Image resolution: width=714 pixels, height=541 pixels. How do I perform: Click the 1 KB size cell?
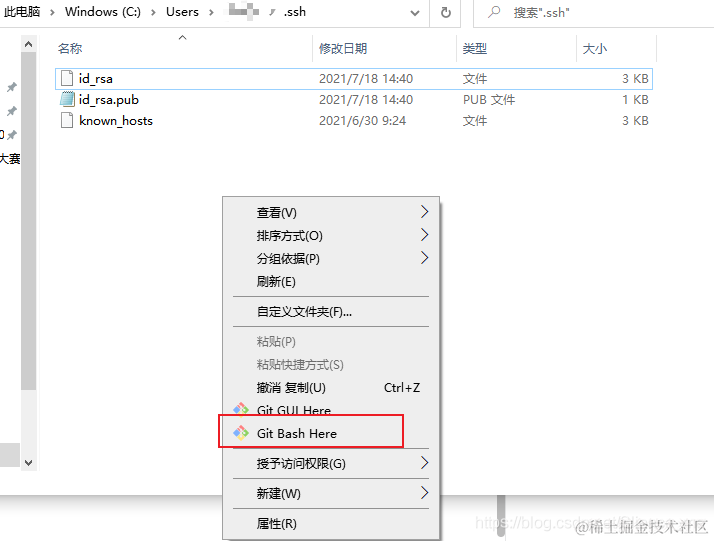(x=636, y=100)
